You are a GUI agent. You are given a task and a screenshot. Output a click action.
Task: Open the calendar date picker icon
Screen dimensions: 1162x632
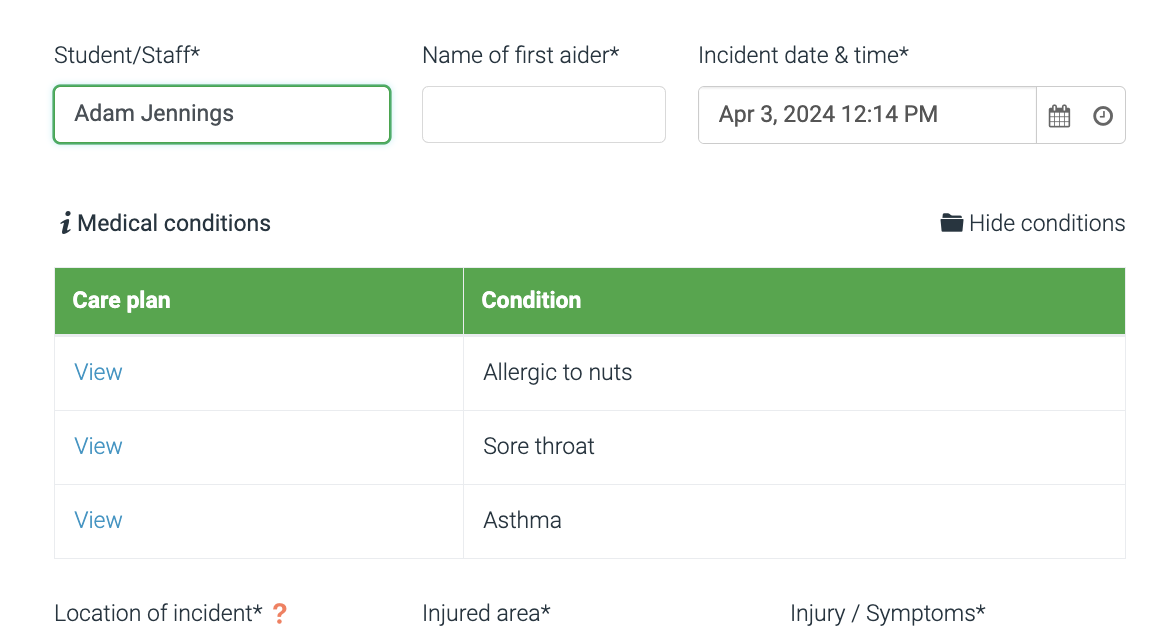(1058, 114)
